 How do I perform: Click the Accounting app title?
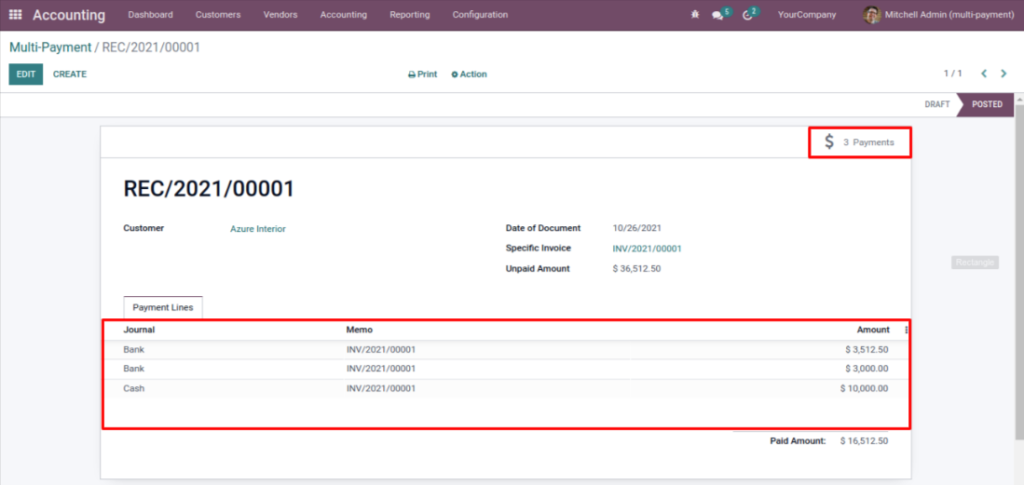click(x=69, y=15)
